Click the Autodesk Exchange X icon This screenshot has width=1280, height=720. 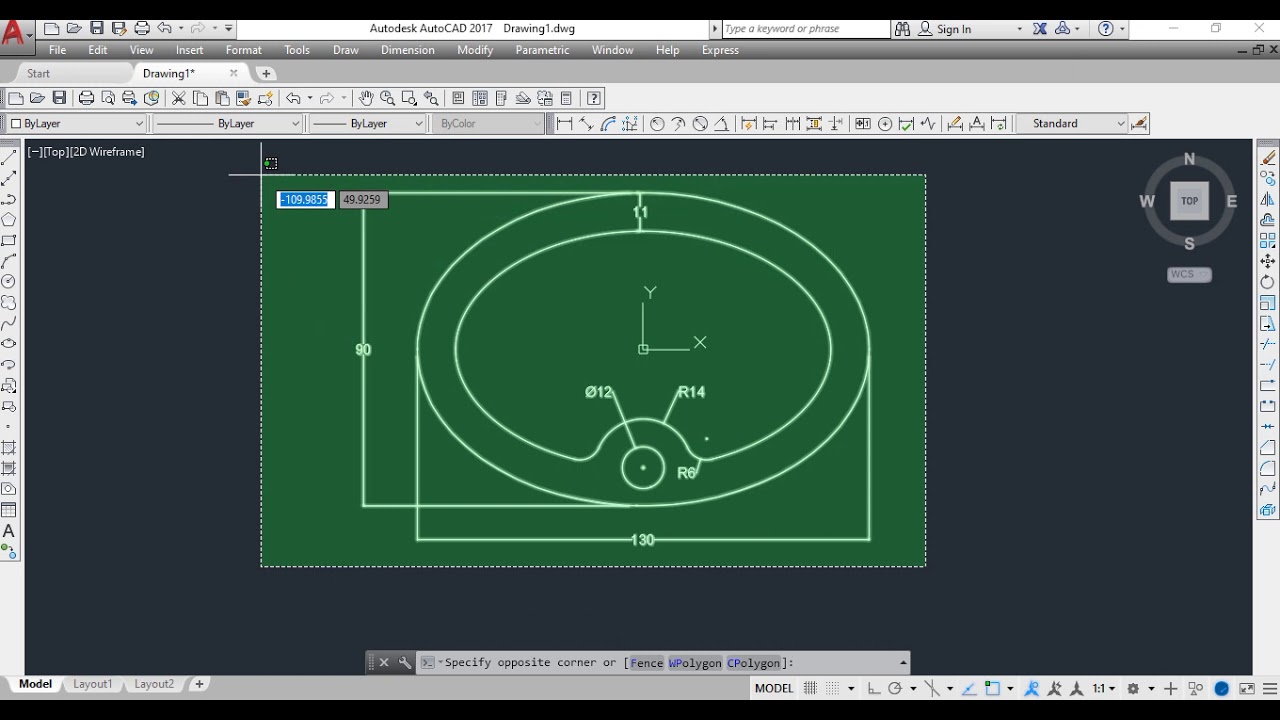[x=1040, y=29]
